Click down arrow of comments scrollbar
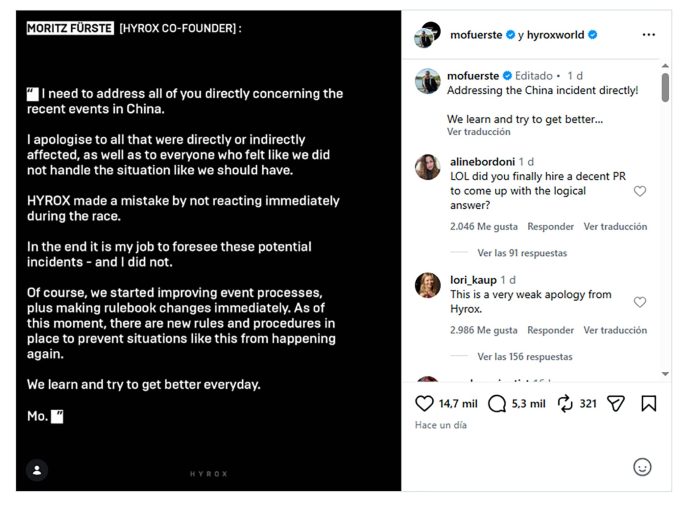The width and height of the screenshot is (696, 512). pyautogui.click(x=665, y=374)
